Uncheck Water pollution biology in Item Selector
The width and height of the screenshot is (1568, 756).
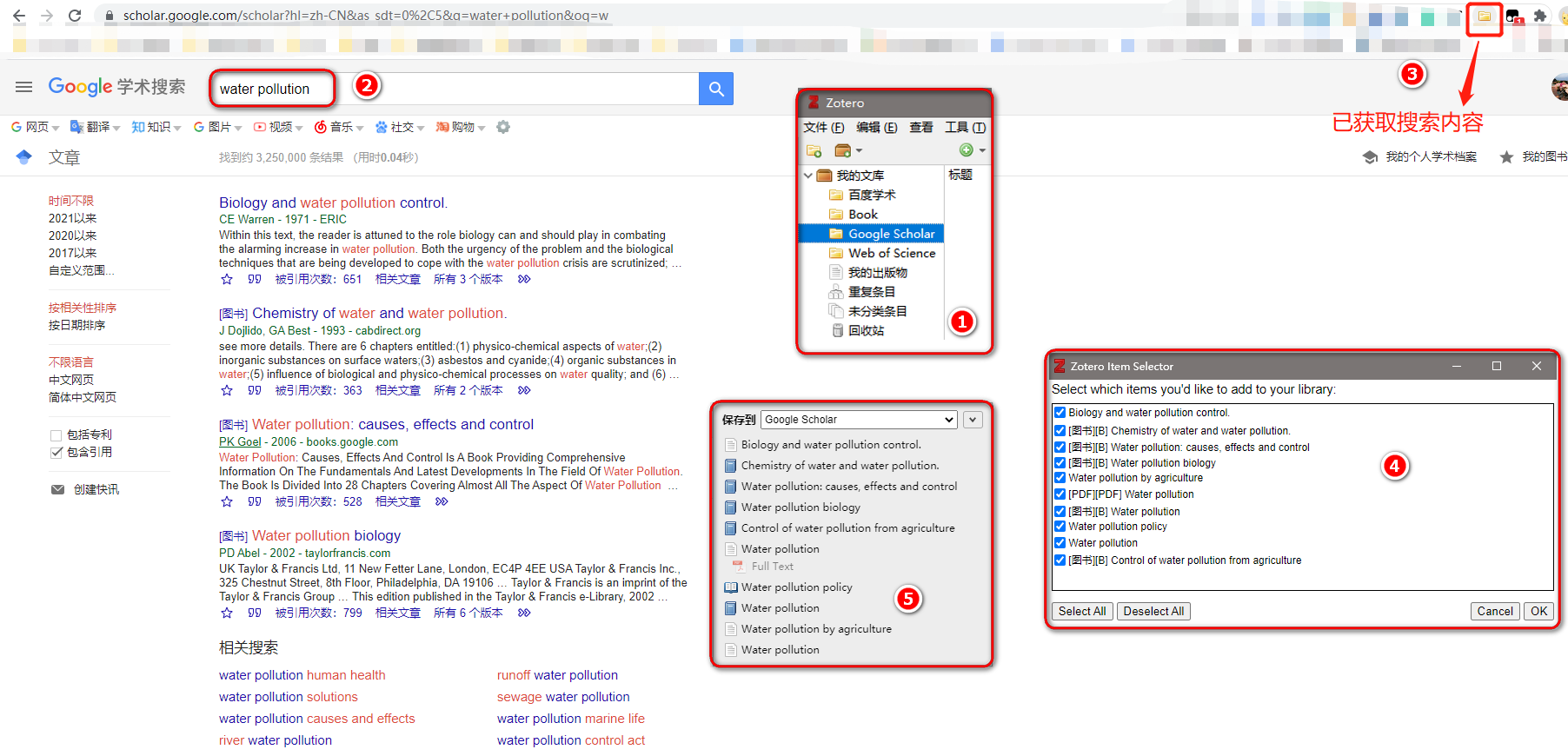tap(1060, 463)
